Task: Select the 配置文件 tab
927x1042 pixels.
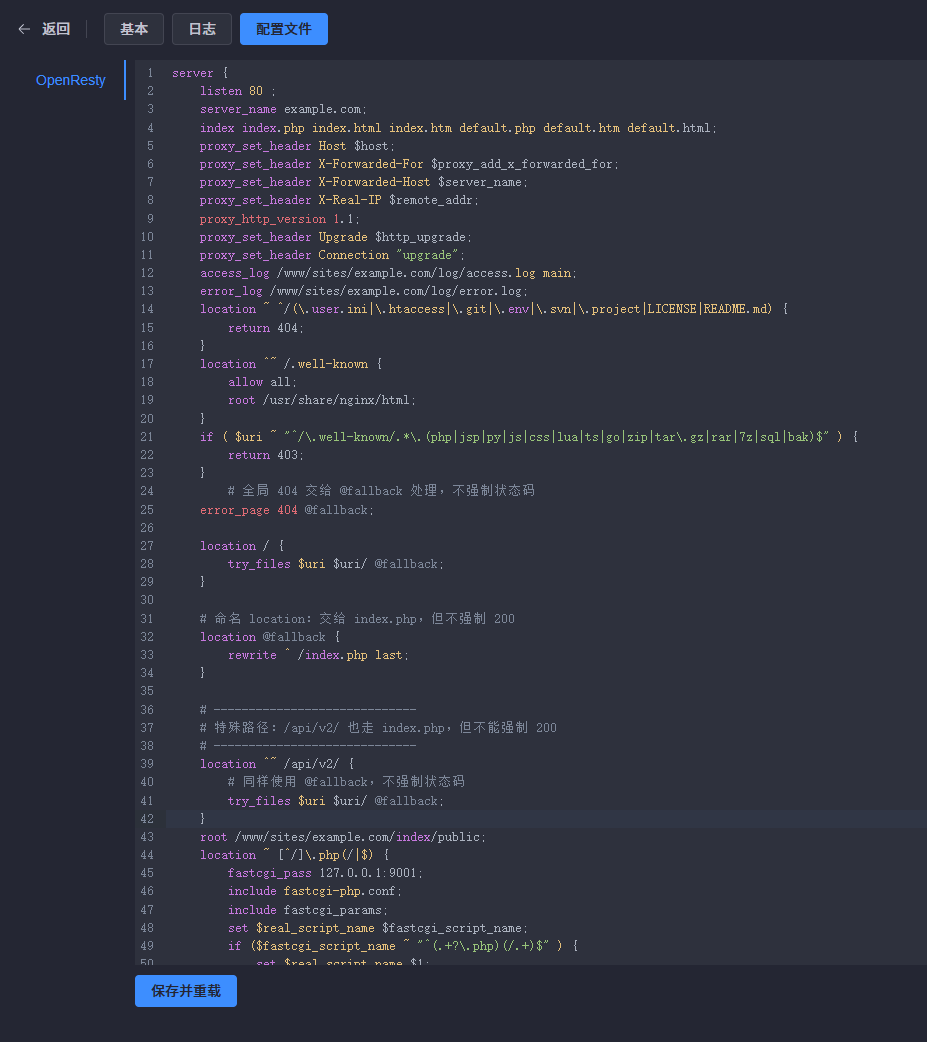Action: point(284,29)
